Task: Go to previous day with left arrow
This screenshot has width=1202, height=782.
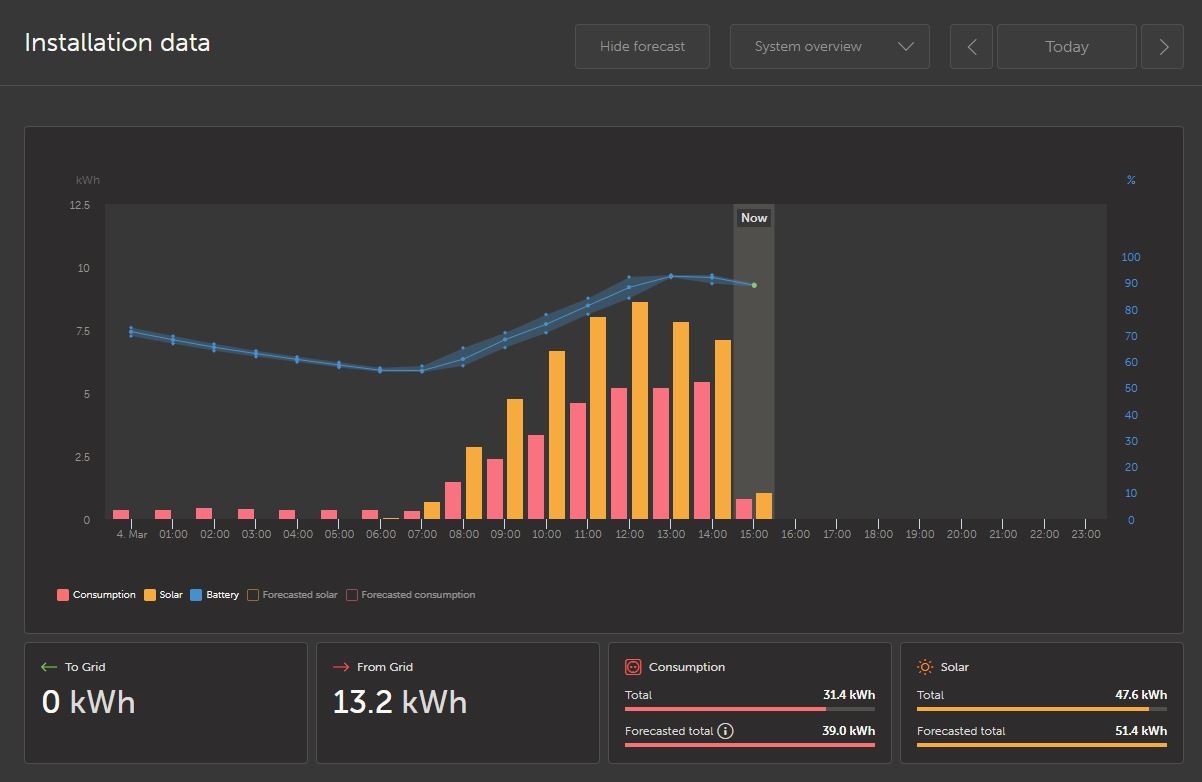Action: pyautogui.click(x=971, y=47)
